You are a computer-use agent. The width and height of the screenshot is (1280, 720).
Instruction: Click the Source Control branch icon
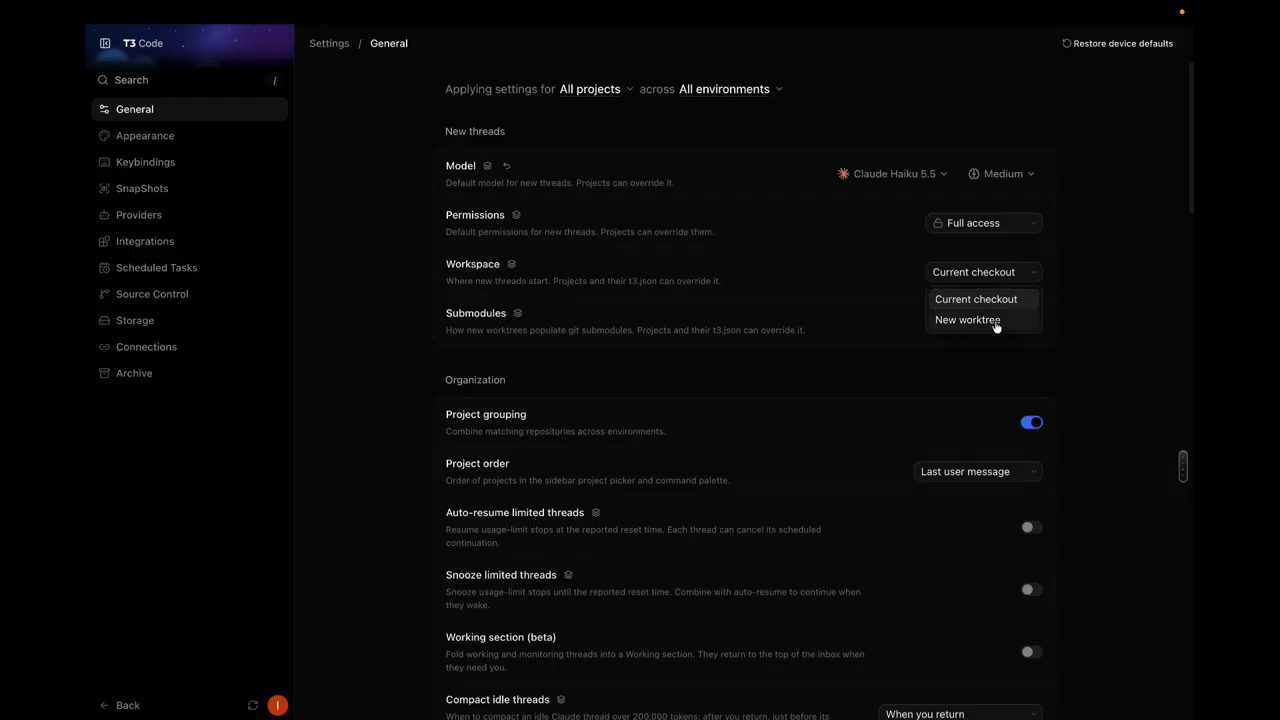point(104,294)
